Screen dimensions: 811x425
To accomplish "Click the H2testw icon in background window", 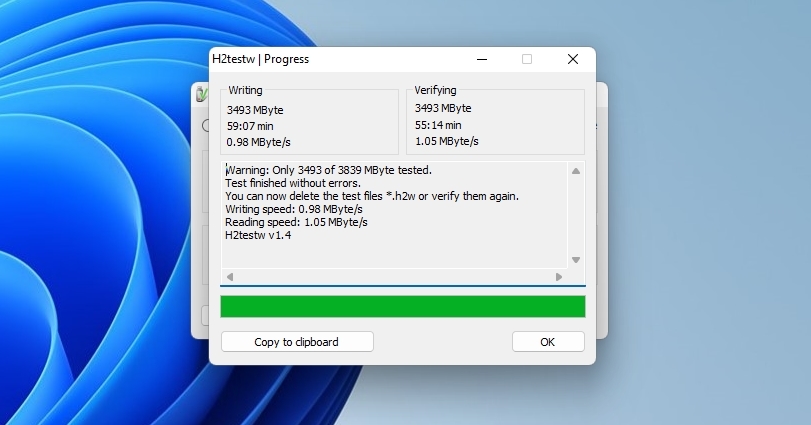I will [x=202, y=94].
